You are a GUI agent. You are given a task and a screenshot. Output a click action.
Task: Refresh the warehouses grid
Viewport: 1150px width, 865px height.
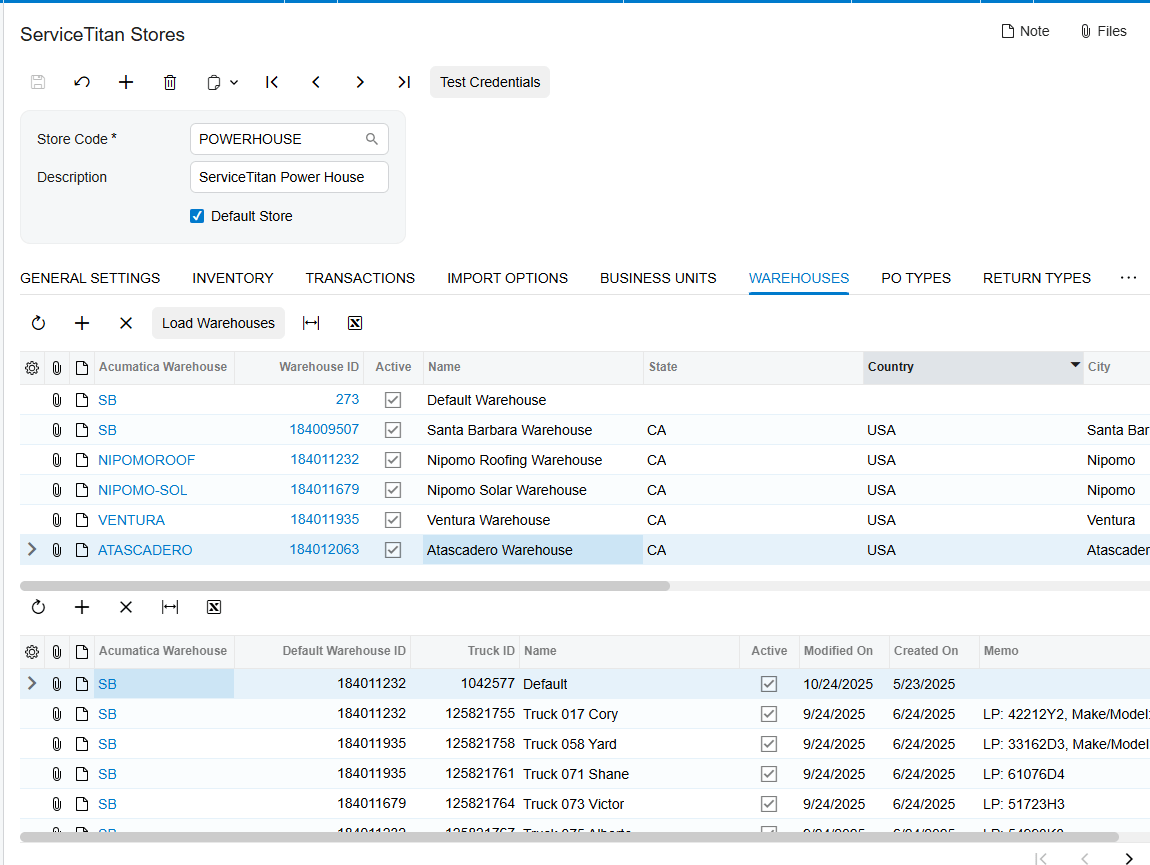click(38, 323)
